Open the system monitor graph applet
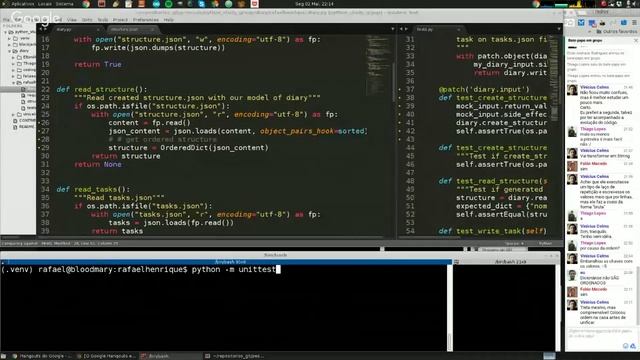Viewport: 640px width, 360px height. pos(567,4)
